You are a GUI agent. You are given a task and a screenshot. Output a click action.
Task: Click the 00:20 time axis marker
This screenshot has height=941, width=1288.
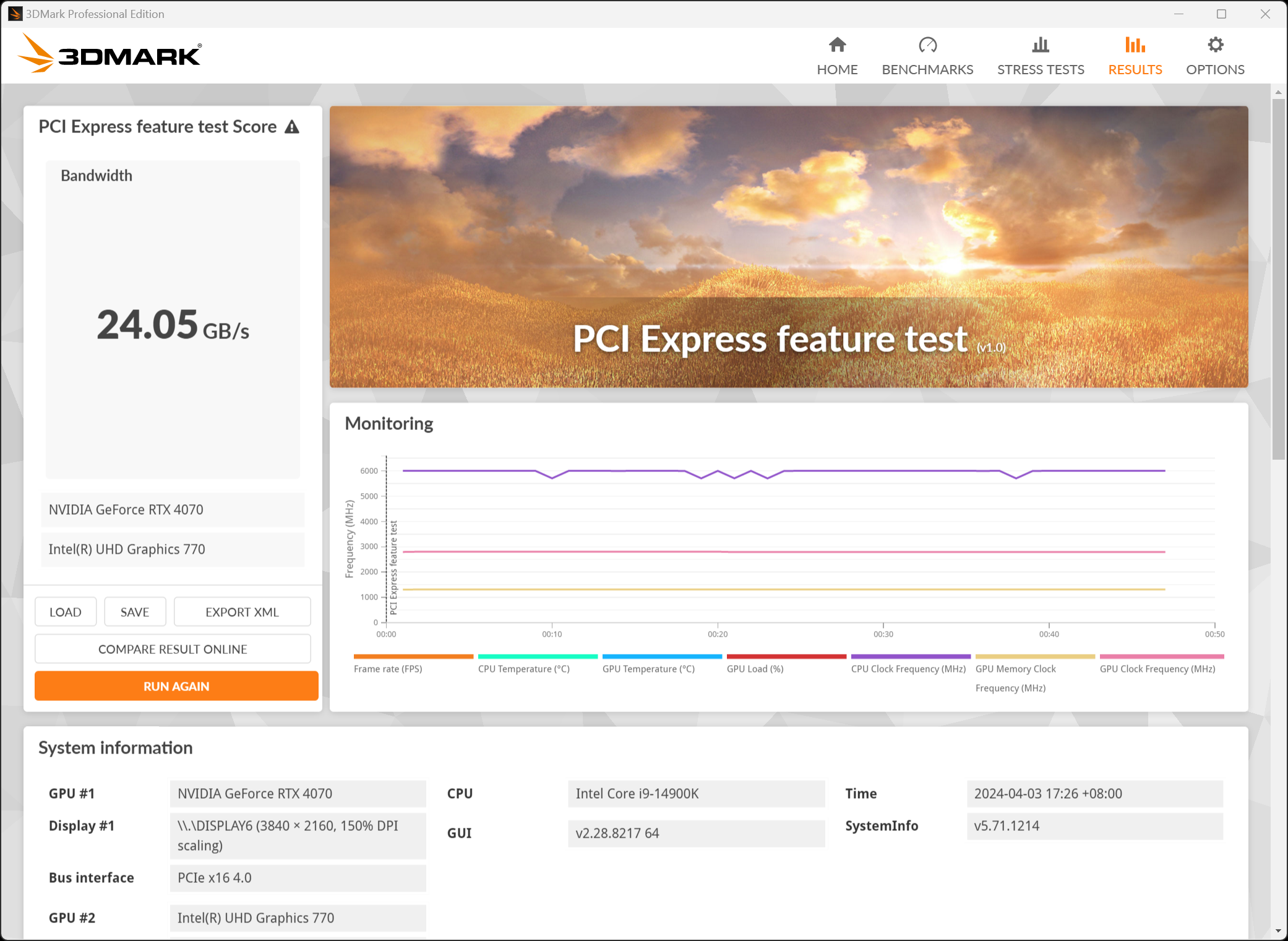point(718,634)
